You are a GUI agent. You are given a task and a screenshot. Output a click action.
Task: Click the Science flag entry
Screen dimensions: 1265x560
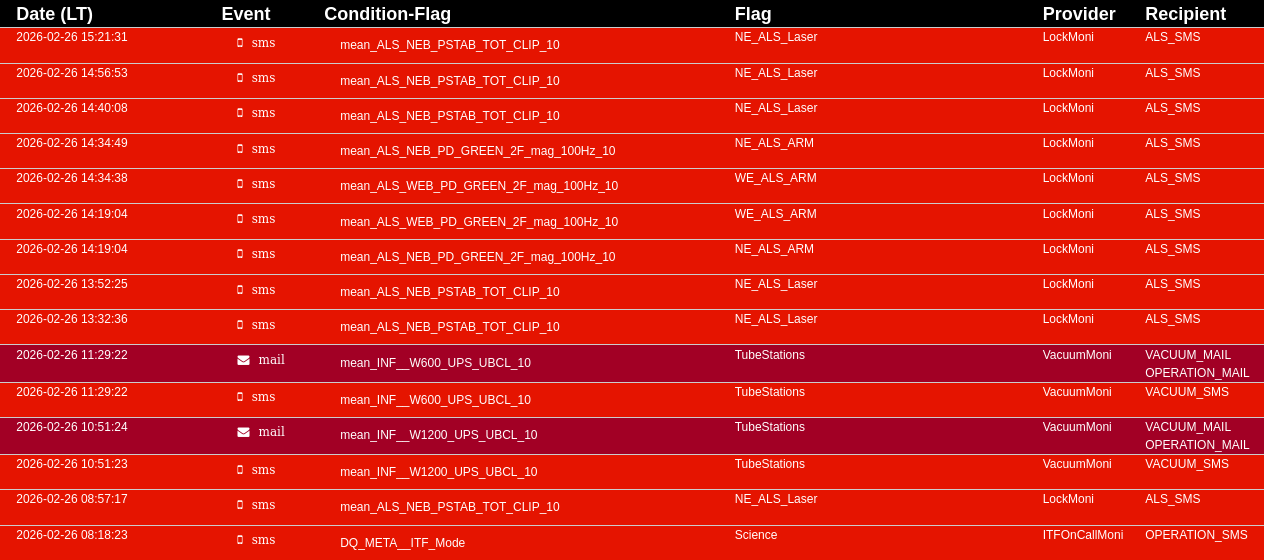click(x=756, y=535)
